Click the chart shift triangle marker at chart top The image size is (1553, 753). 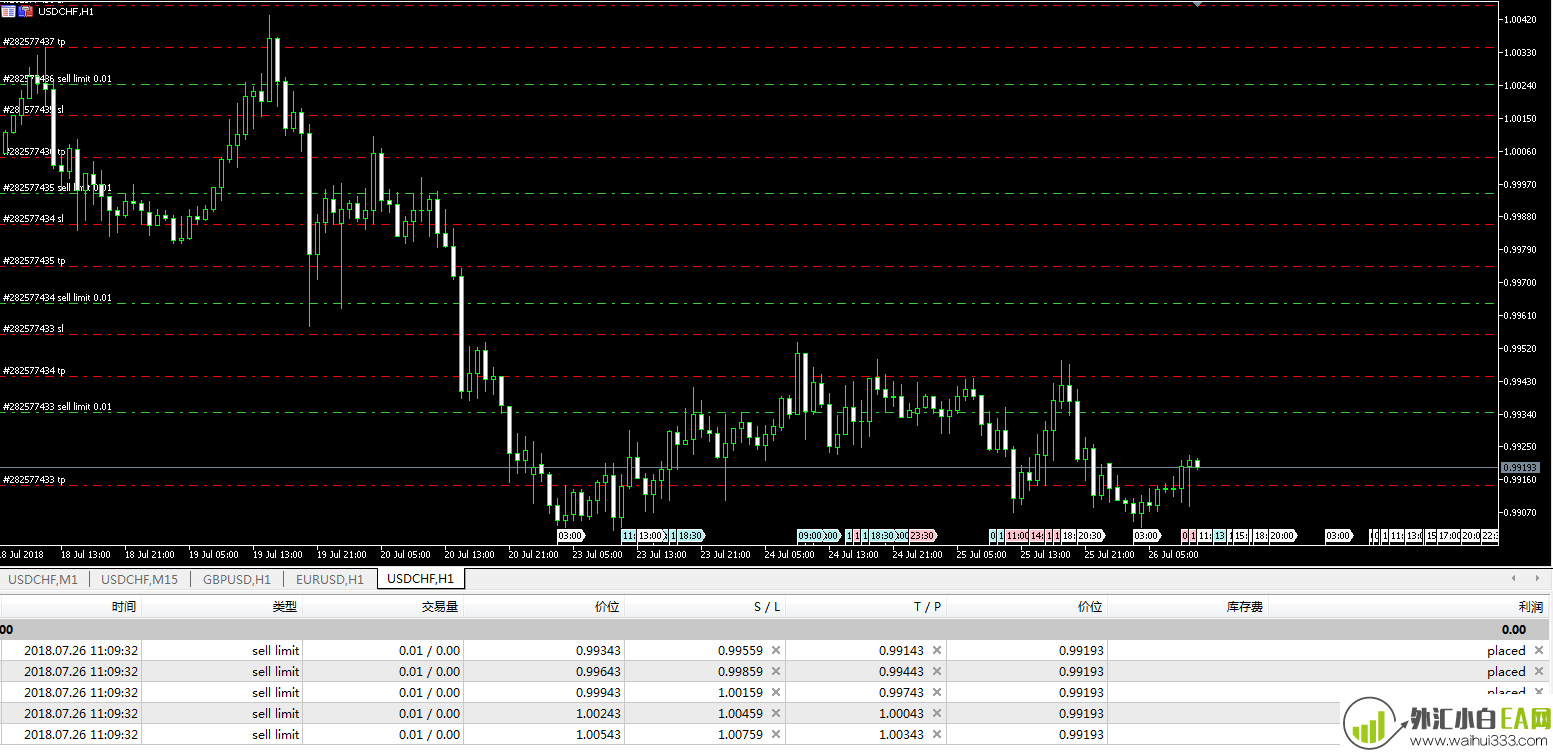click(1198, 4)
